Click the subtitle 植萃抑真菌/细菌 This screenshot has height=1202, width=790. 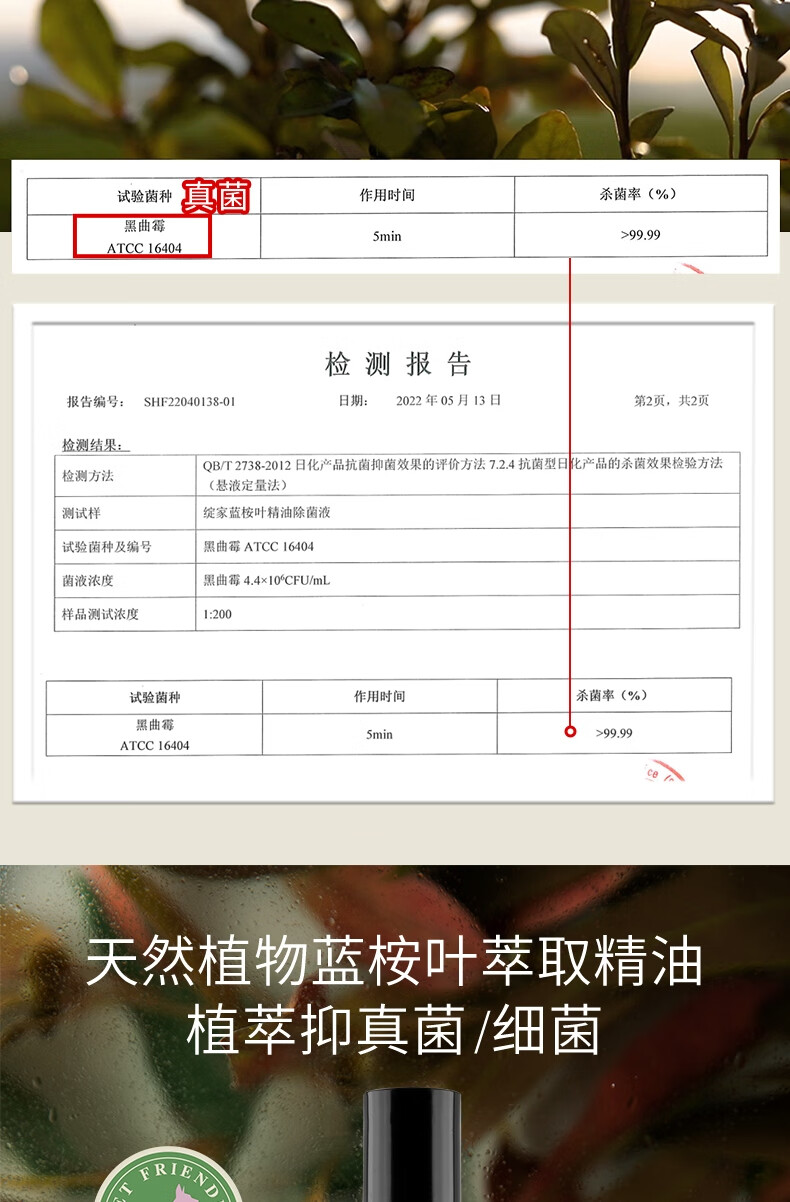pos(393,1031)
